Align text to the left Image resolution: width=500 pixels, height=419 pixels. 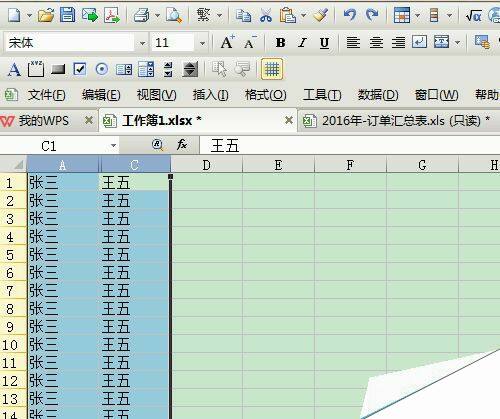[353, 42]
